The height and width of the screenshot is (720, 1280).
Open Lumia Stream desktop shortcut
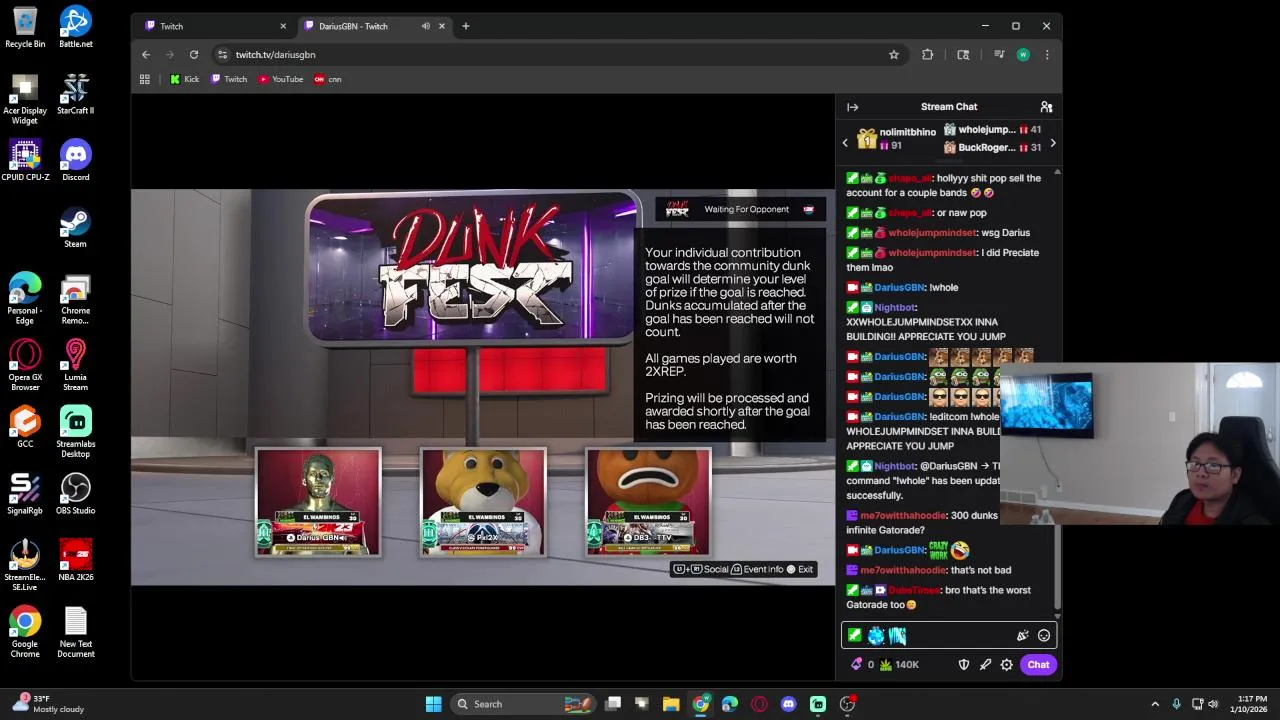(75, 365)
